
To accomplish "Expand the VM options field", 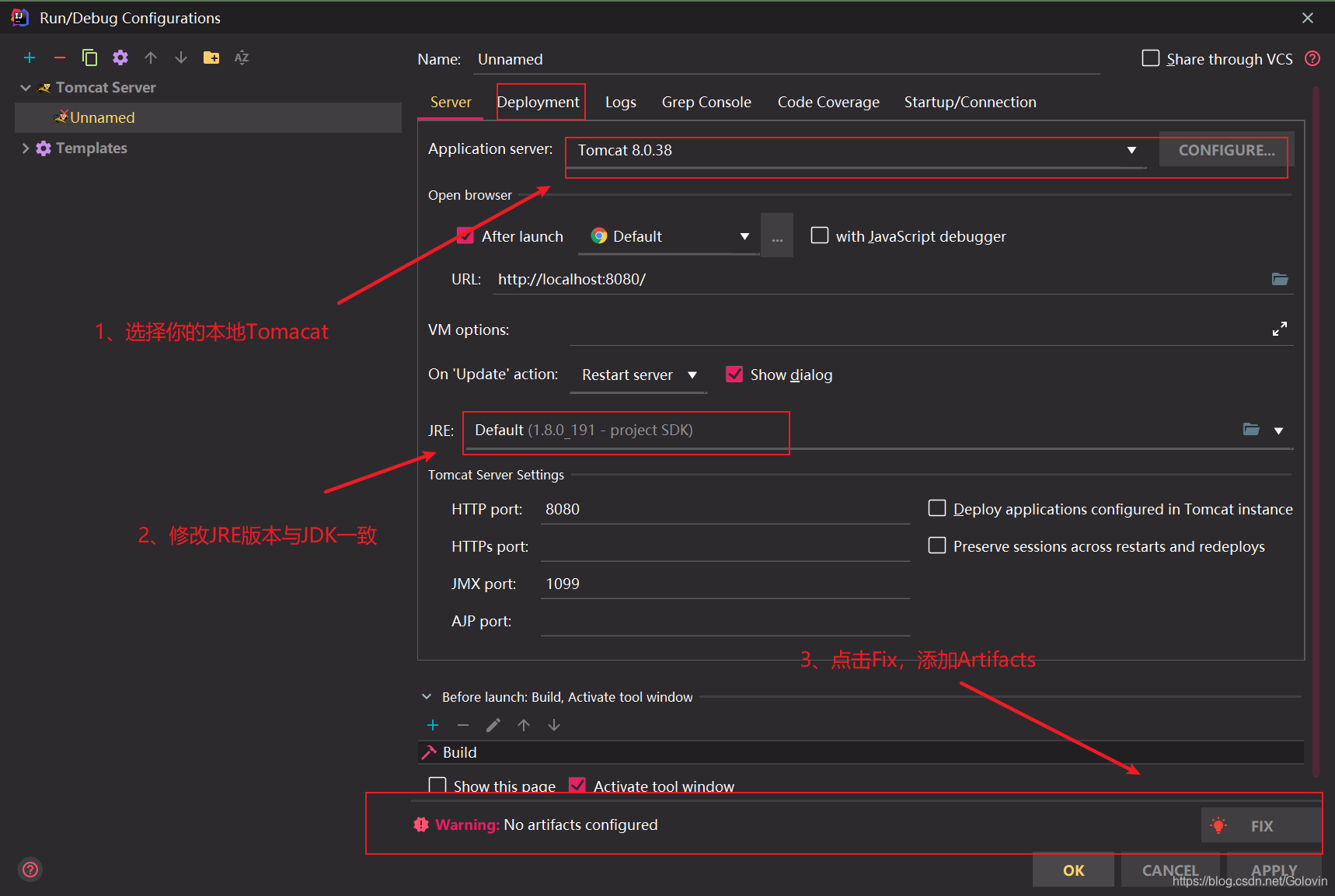I will pyautogui.click(x=1280, y=329).
